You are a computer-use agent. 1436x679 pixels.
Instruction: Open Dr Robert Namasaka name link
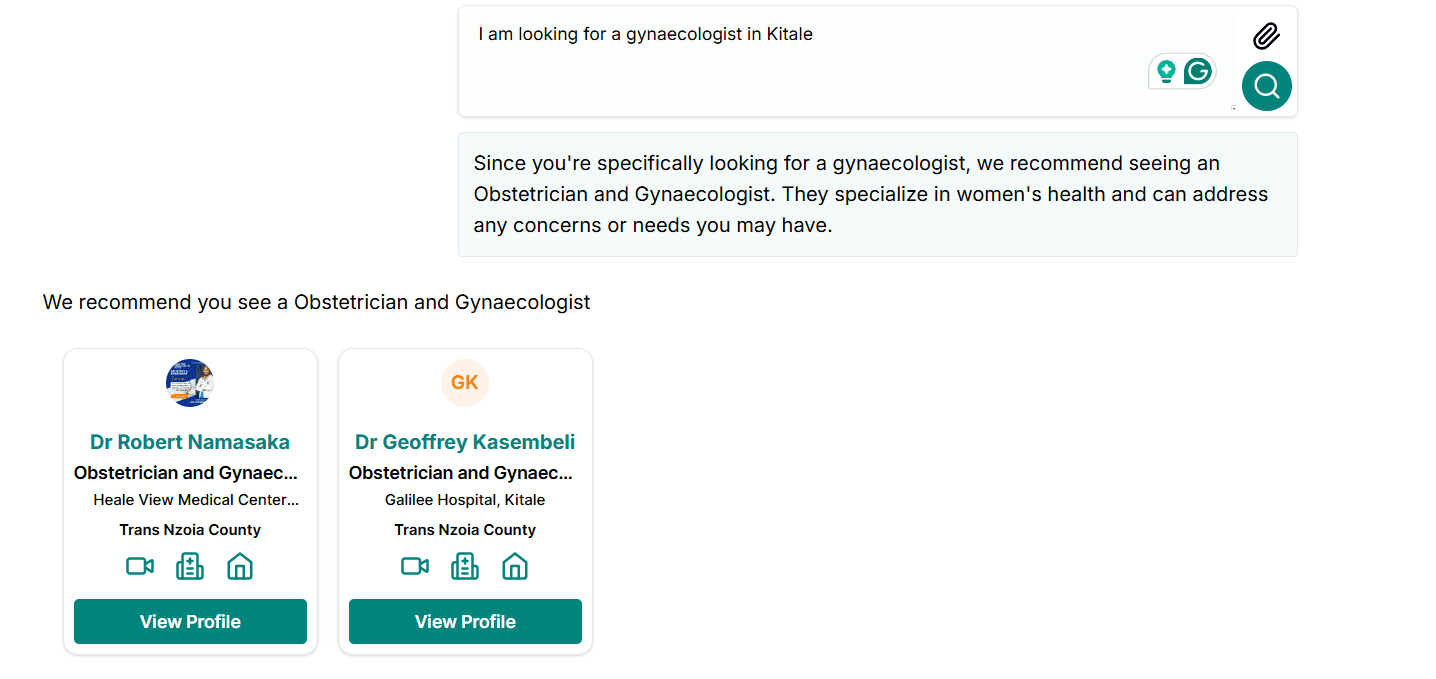tap(190, 442)
